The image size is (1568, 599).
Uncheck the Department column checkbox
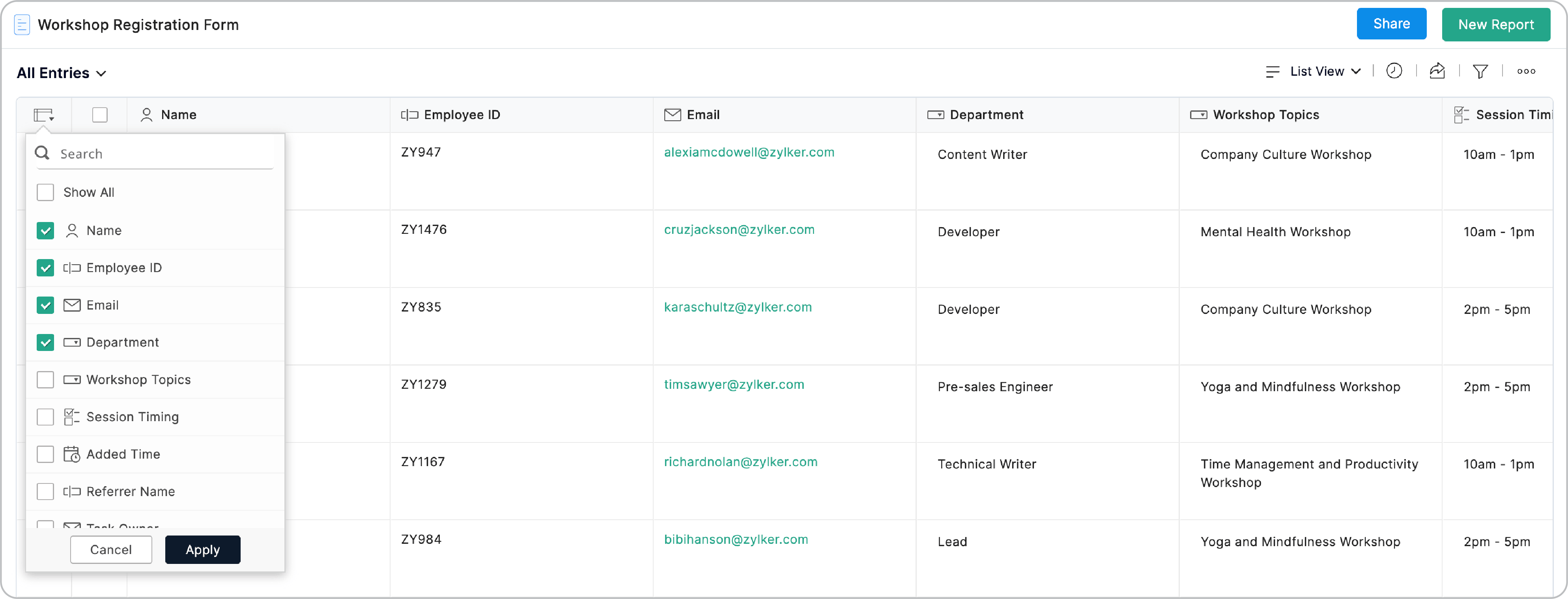coord(46,343)
